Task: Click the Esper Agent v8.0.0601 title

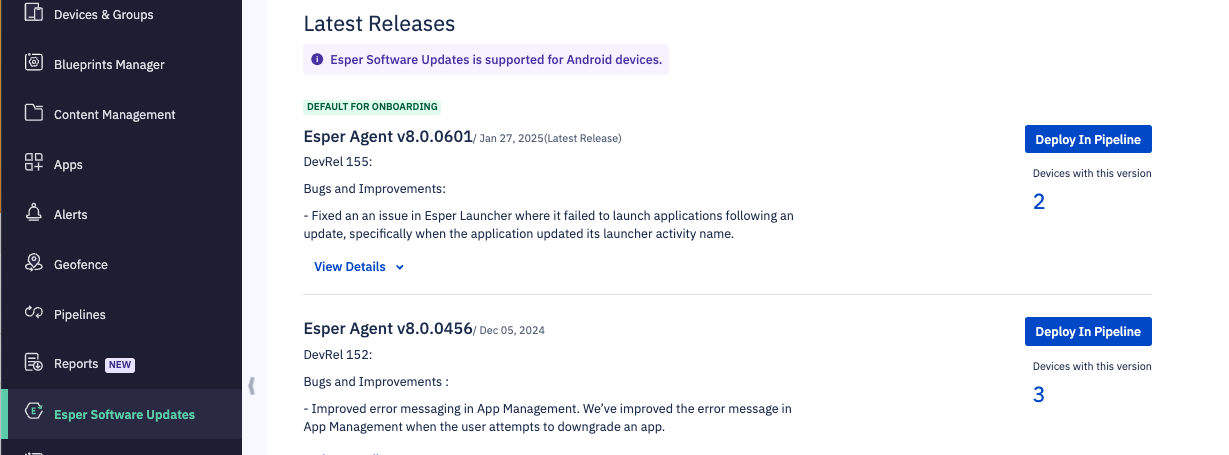Action: pyautogui.click(x=387, y=137)
